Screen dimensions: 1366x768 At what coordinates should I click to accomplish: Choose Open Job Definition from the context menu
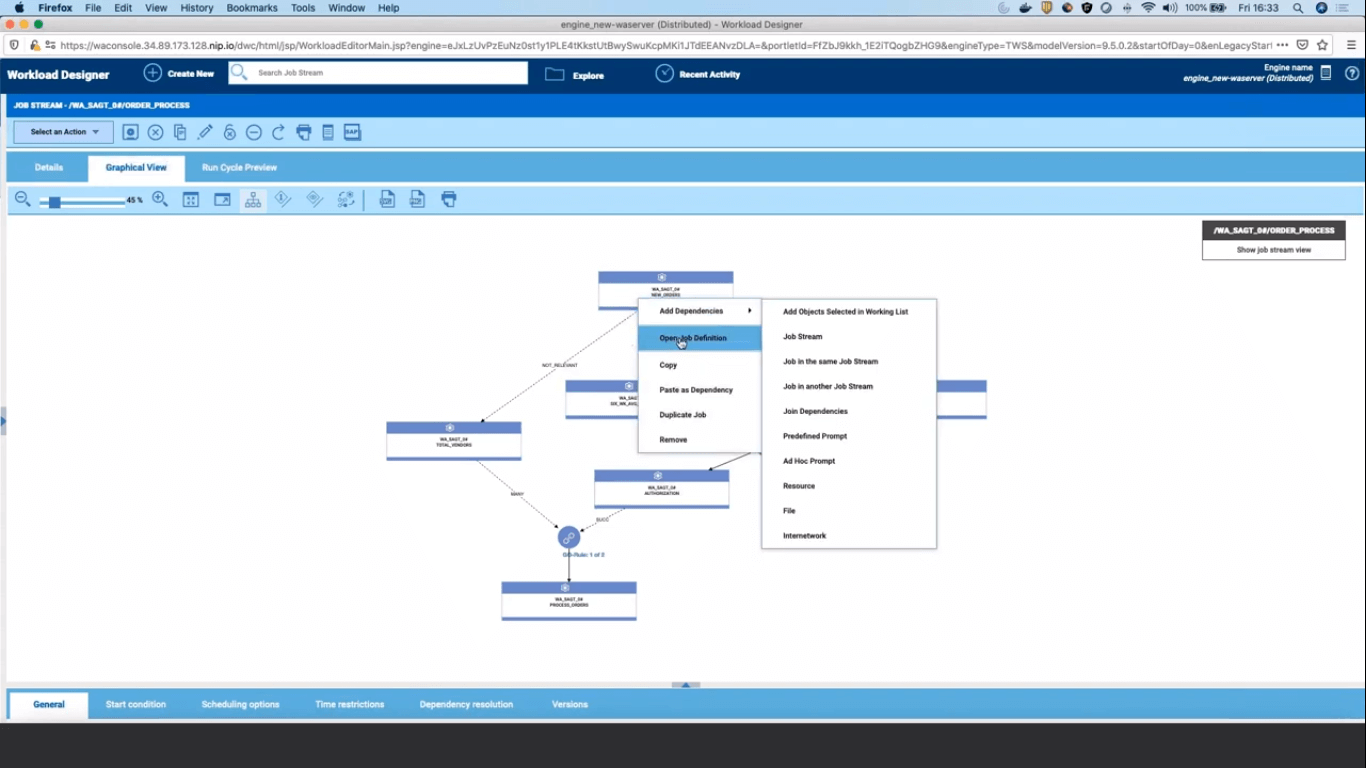point(693,338)
